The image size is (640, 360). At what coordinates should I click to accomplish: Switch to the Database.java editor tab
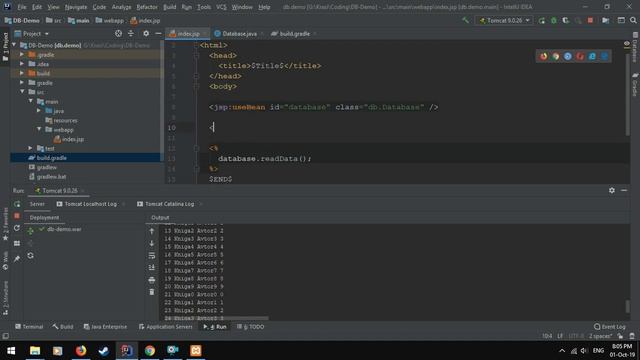coord(239,33)
